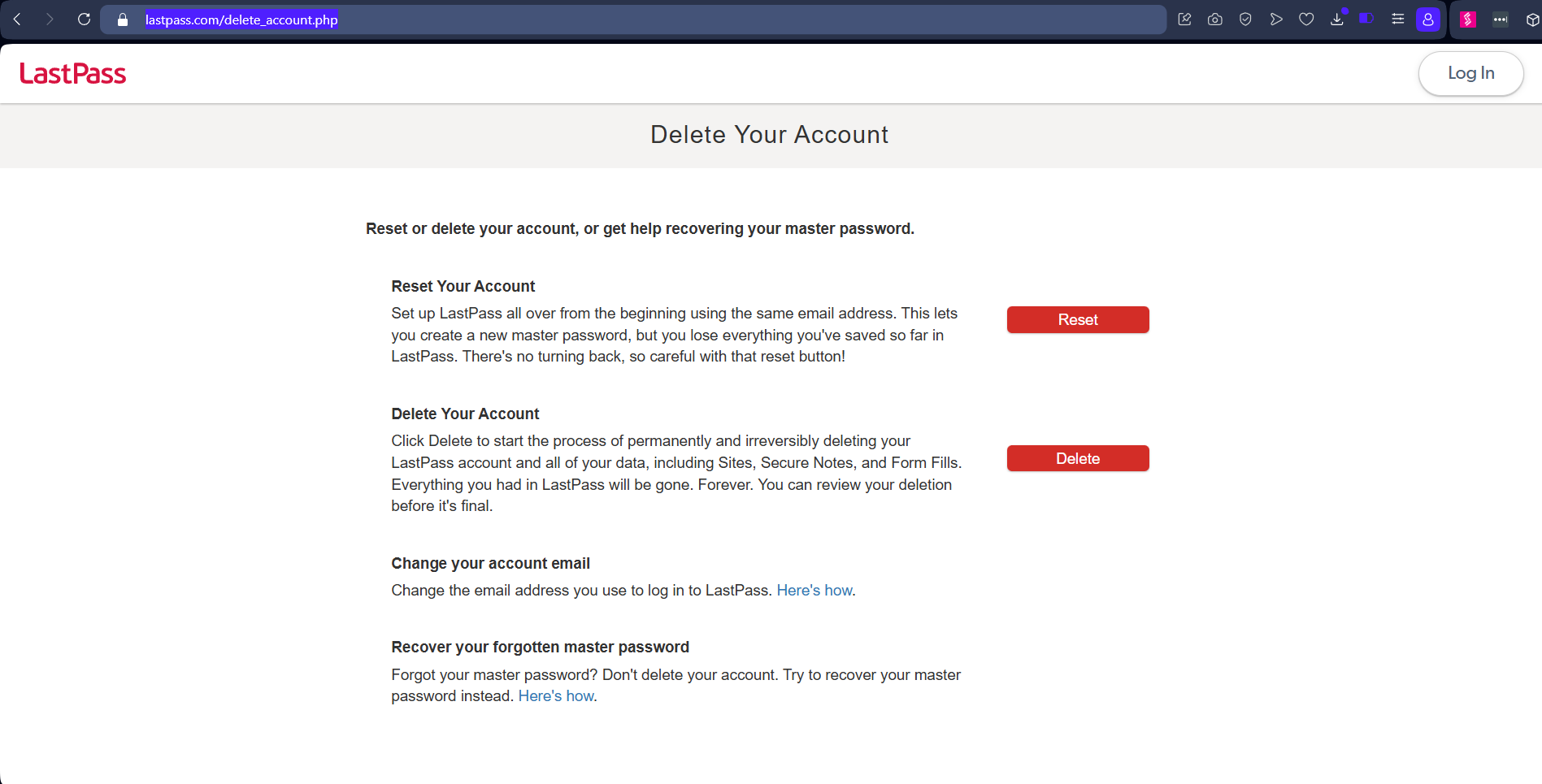This screenshot has width=1542, height=784.
Task: Go back using the browser back arrow
Action: coord(17,19)
